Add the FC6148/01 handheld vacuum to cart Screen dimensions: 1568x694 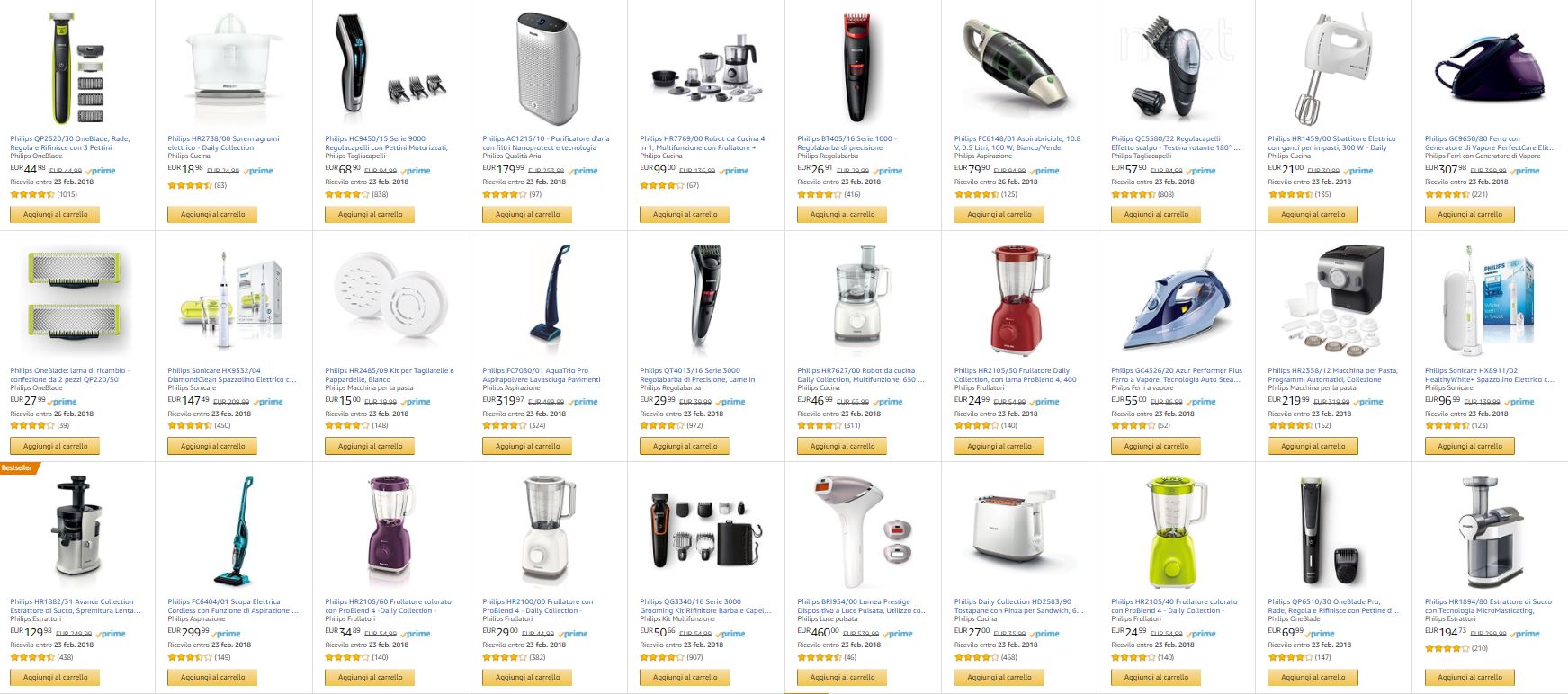pyautogui.click(x=999, y=215)
